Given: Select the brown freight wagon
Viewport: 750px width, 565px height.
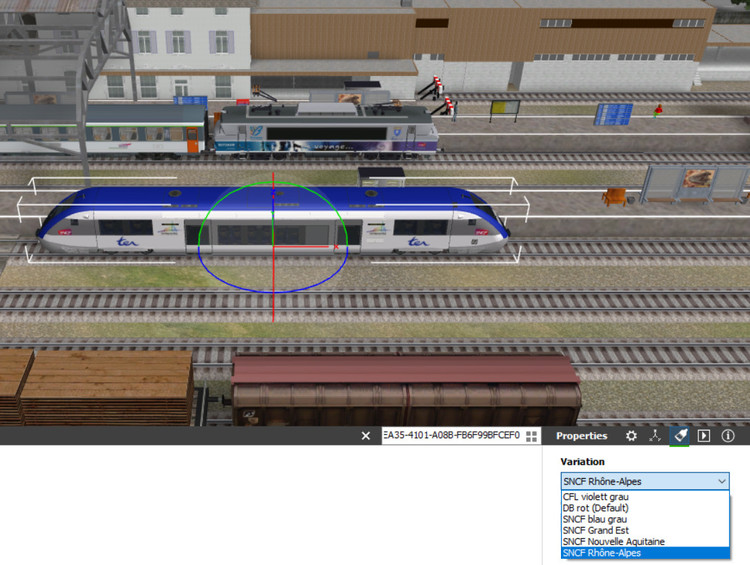Looking at the screenshot, I should coord(407,390).
